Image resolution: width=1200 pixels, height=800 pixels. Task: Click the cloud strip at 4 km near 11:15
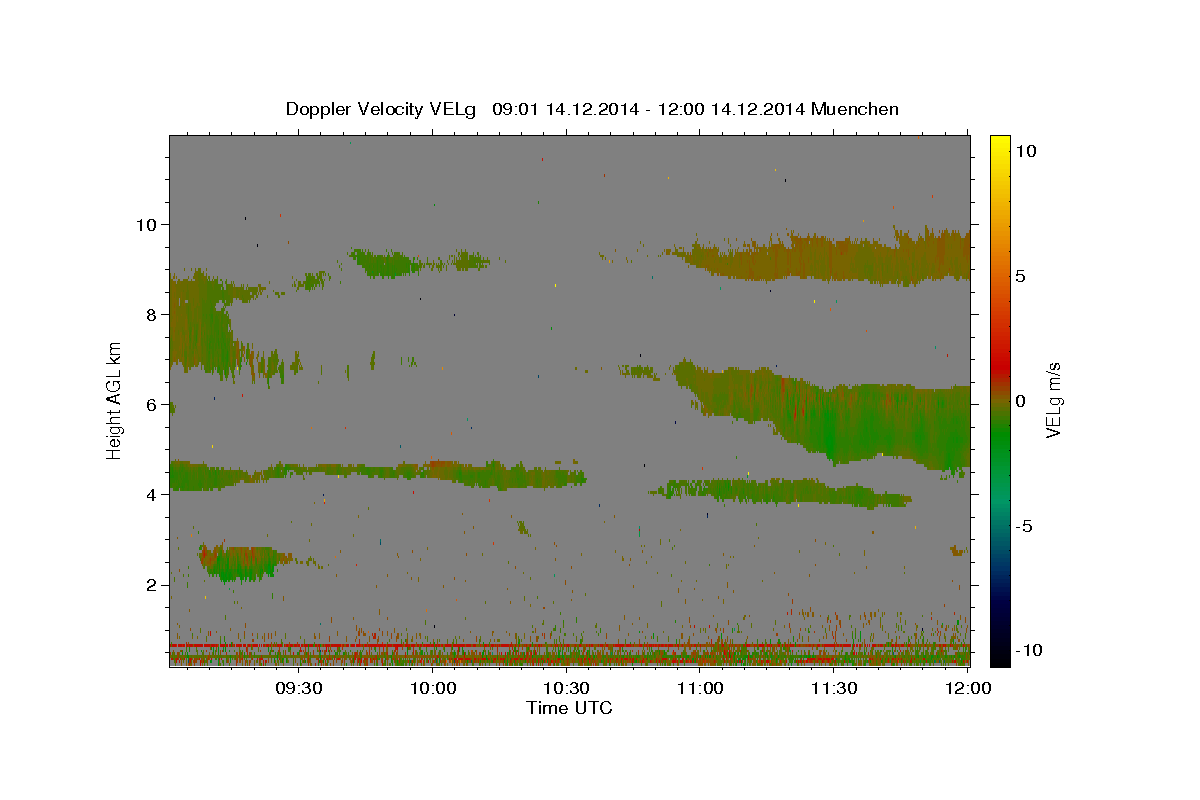(780, 491)
